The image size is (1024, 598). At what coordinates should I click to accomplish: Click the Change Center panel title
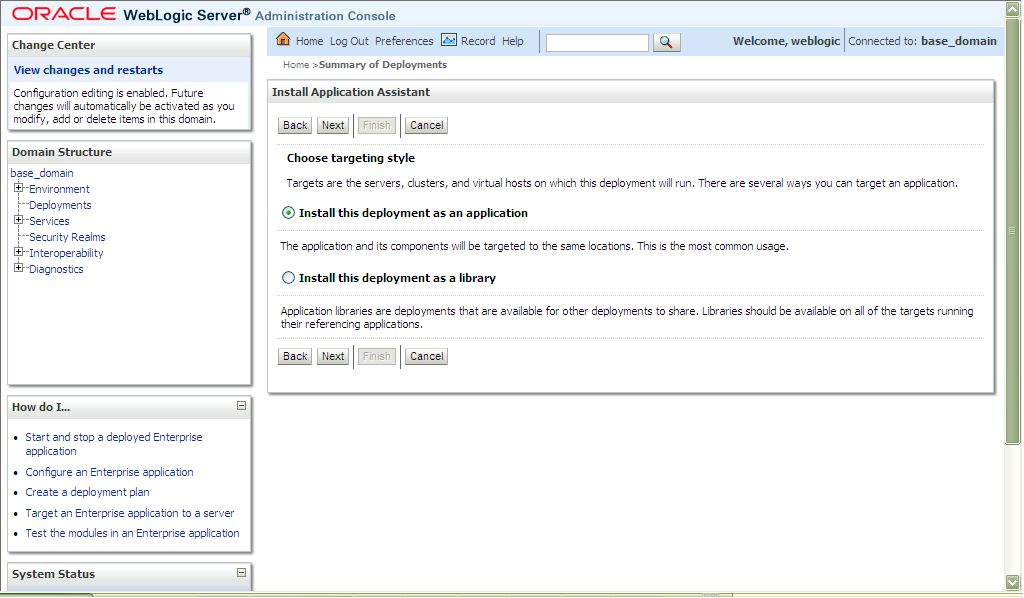[54, 45]
